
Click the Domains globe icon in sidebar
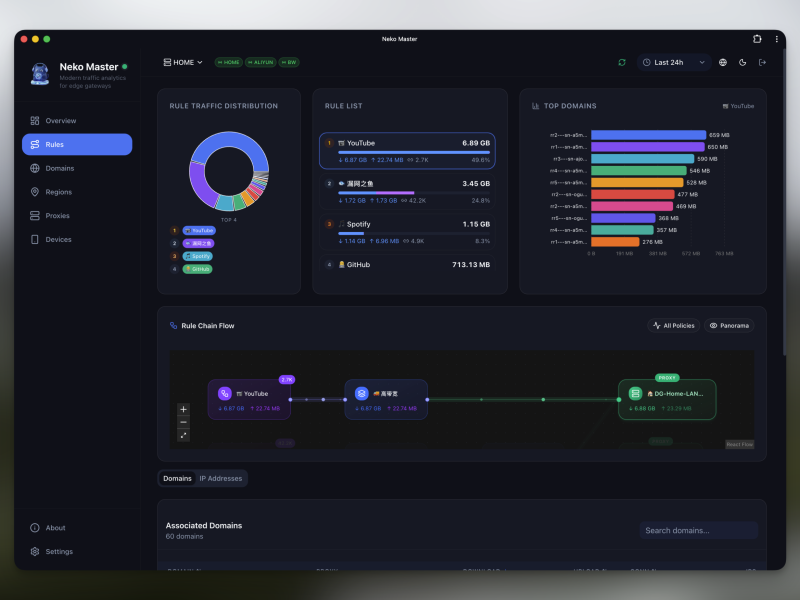(x=35, y=168)
